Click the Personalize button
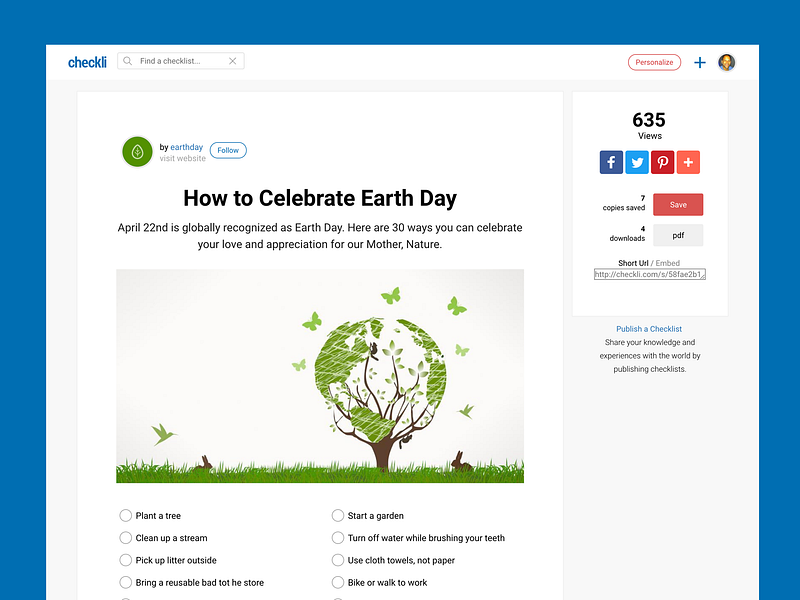This screenshot has width=800, height=600. click(x=654, y=62)
